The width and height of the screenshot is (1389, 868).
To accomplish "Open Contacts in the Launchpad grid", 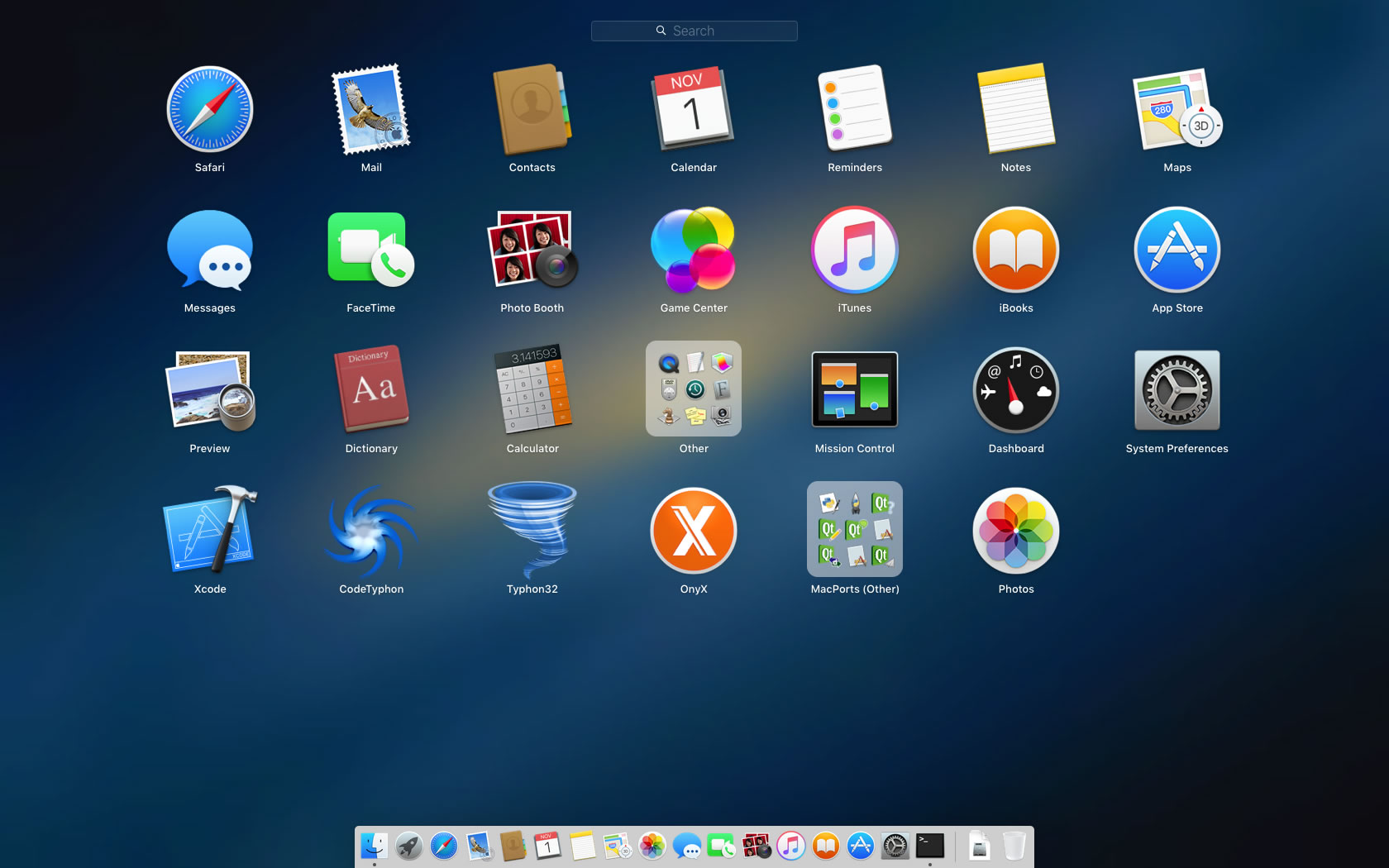I will pos(532,109).
